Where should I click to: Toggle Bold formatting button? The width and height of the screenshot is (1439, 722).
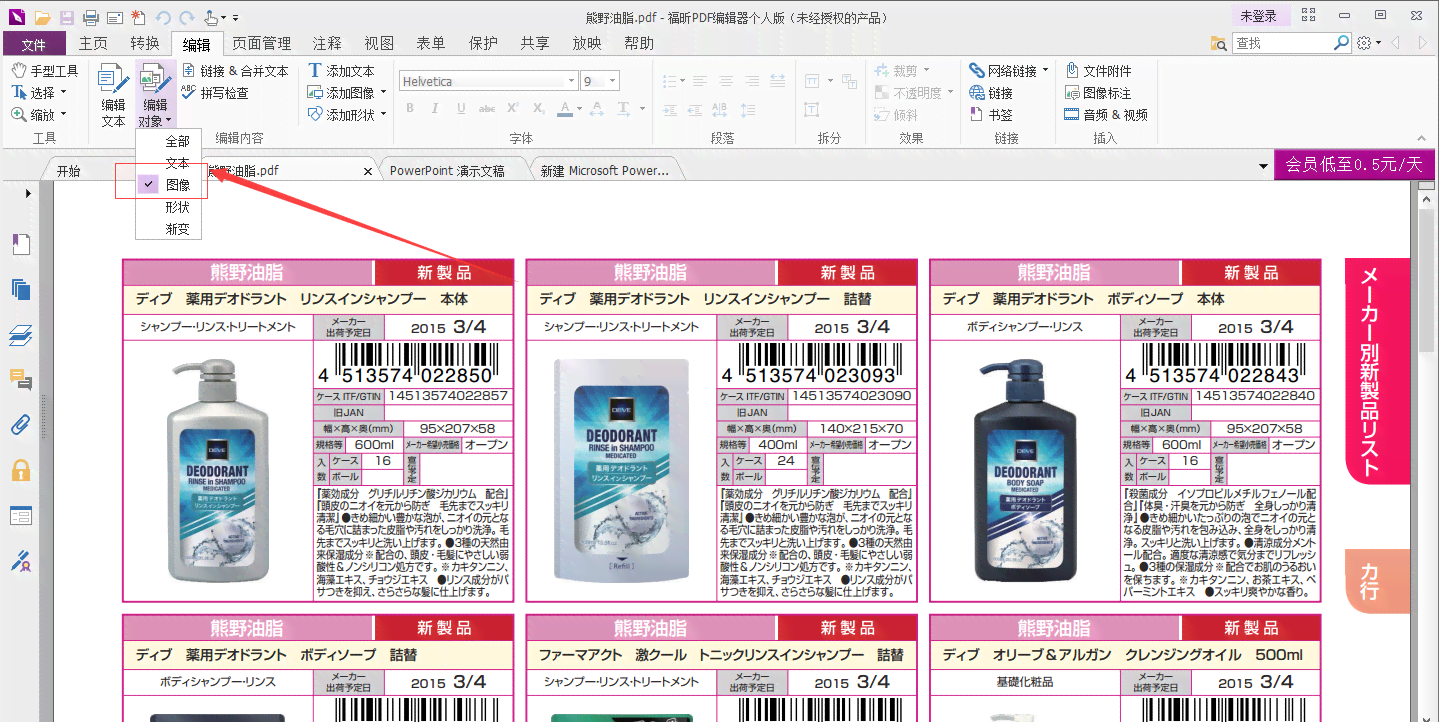click(x=409, y=108)
